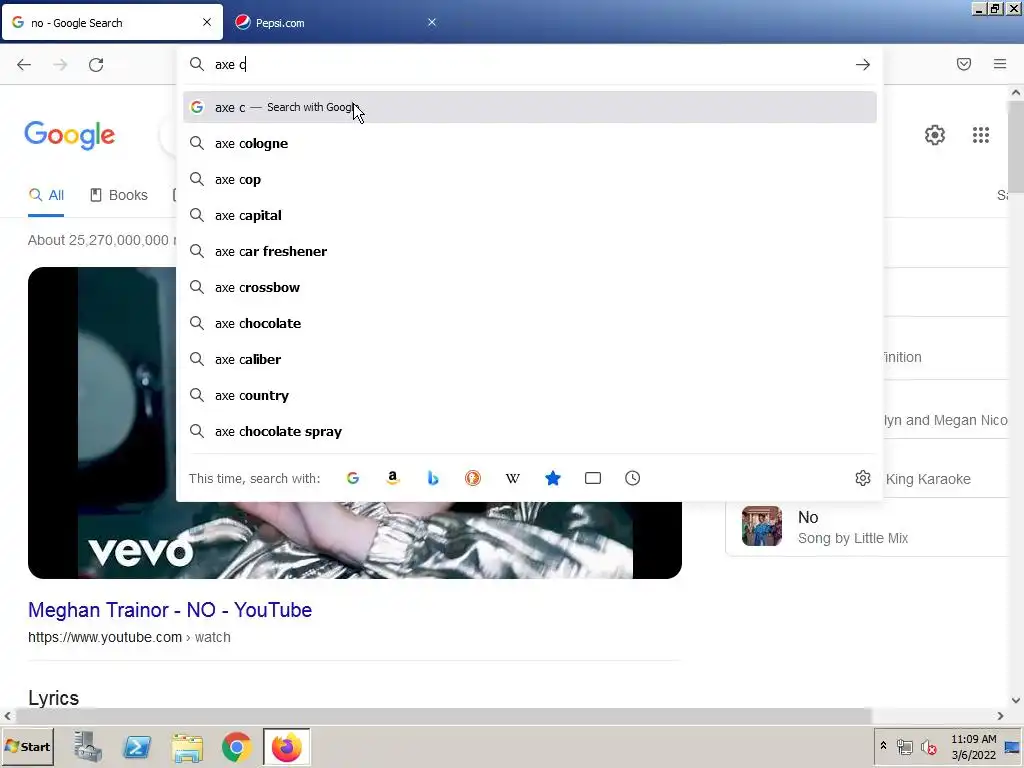The height and width of the screenshot is (768, 1024).
Task: Click the vertical scrollbar down arrow
Action: click(x=1016, y=701)
